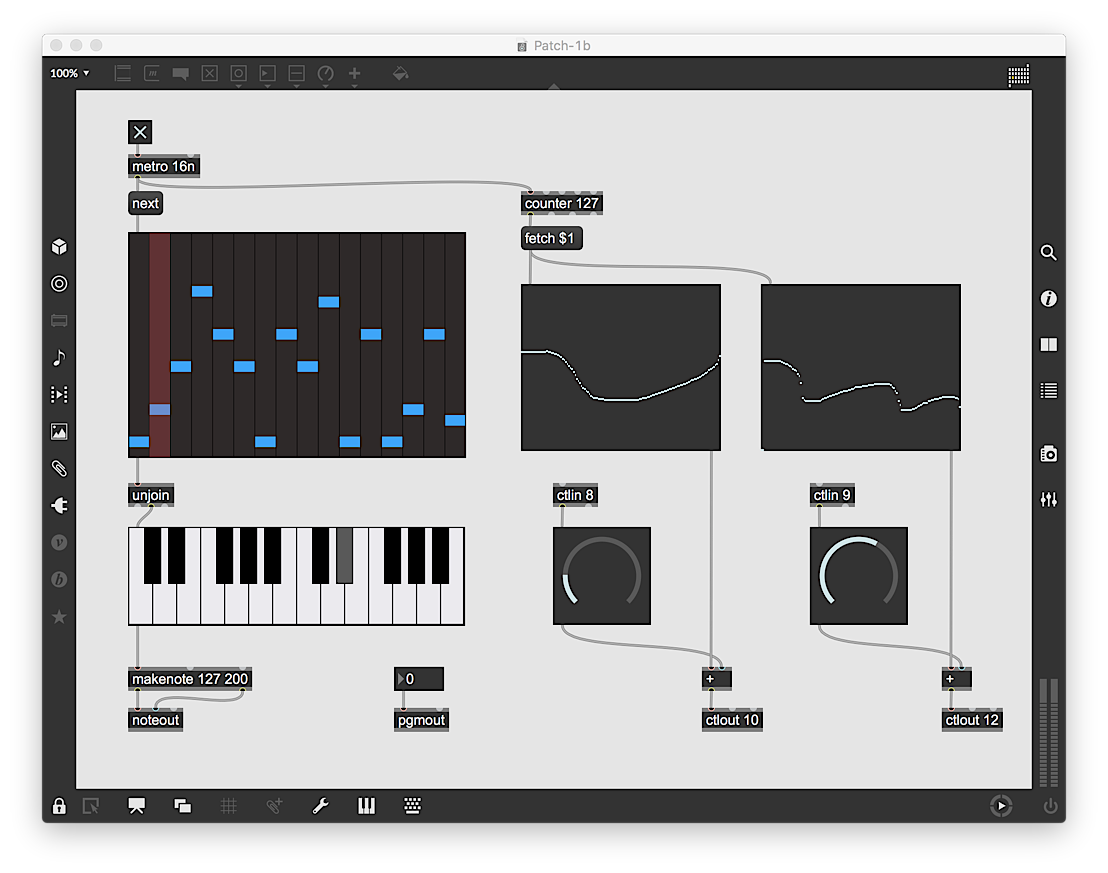The image size is (1108, 873).
Task: Open the wrench debugging tool
Action: pyautogui.click(x=320, y=806)
